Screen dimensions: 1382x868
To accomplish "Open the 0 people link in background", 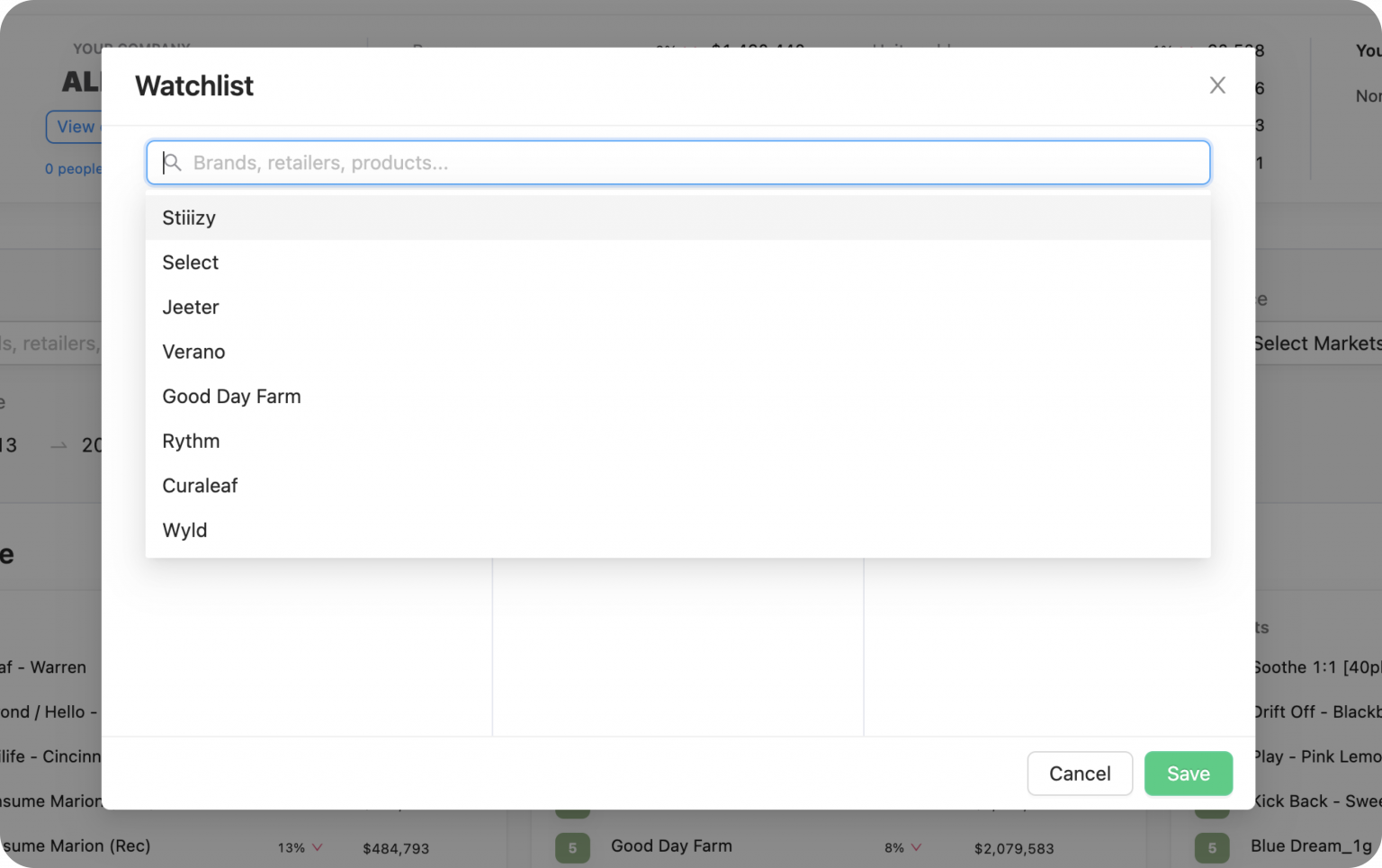I will click(74, 169).
